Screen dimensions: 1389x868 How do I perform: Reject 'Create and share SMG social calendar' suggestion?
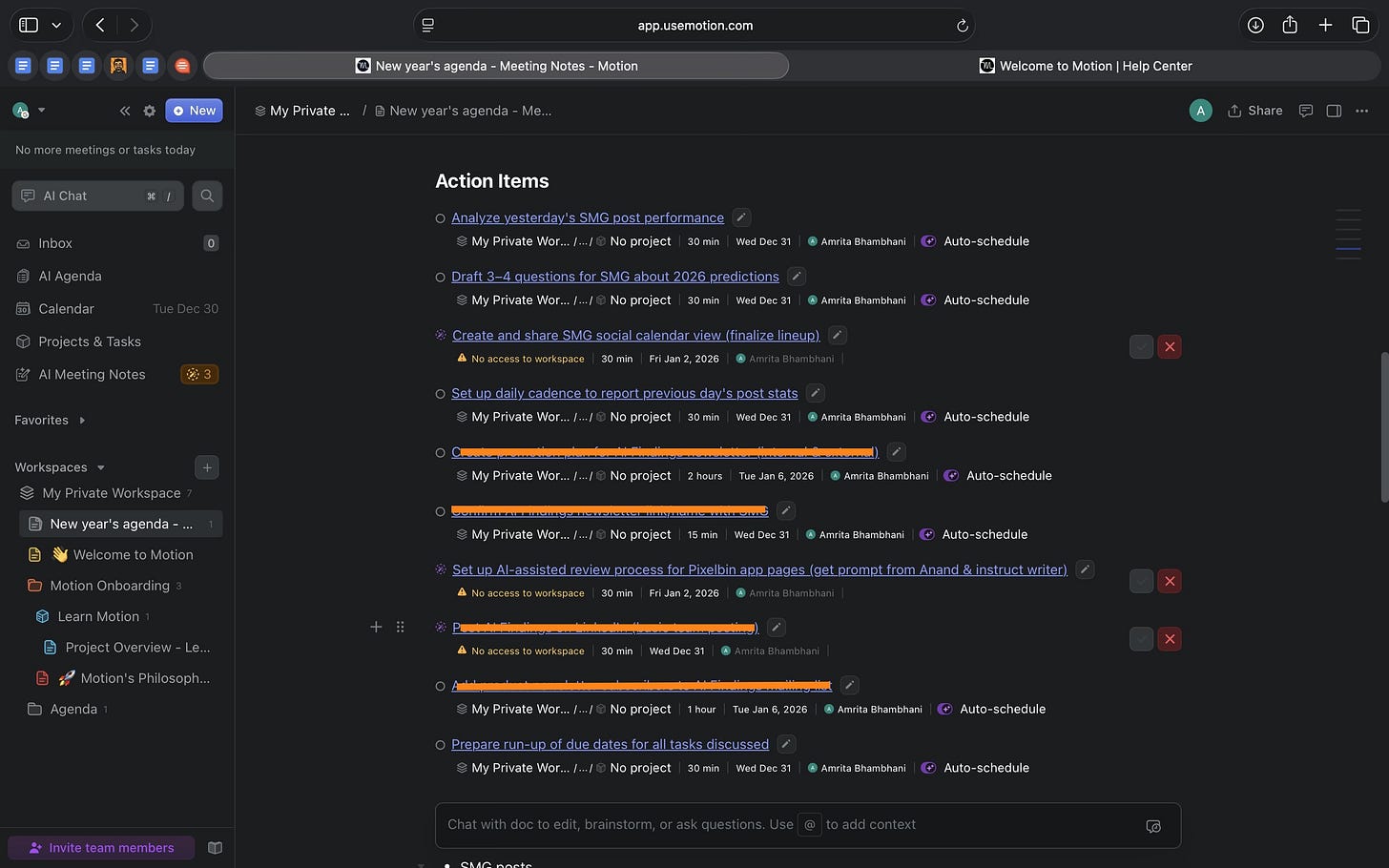click(1170, 347)
